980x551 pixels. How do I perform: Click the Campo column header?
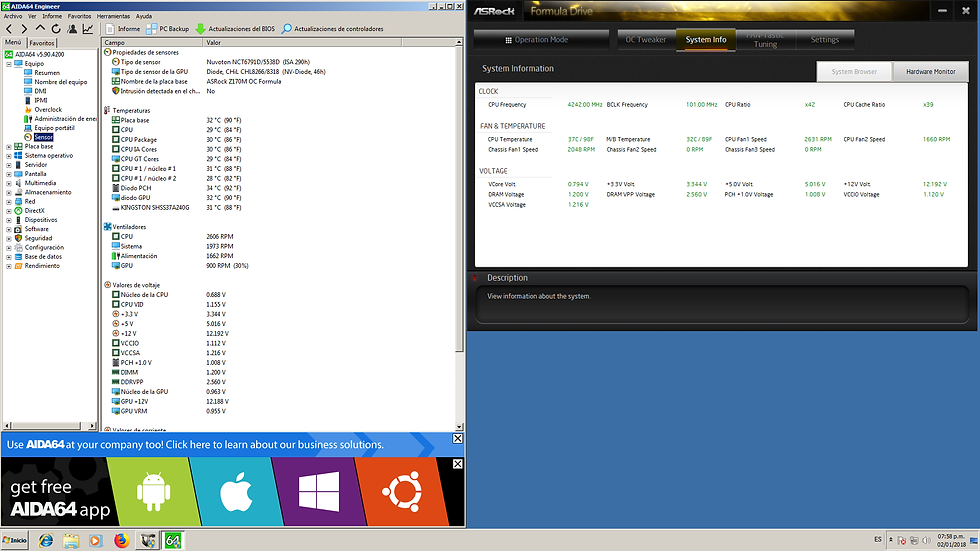(152, 42)
